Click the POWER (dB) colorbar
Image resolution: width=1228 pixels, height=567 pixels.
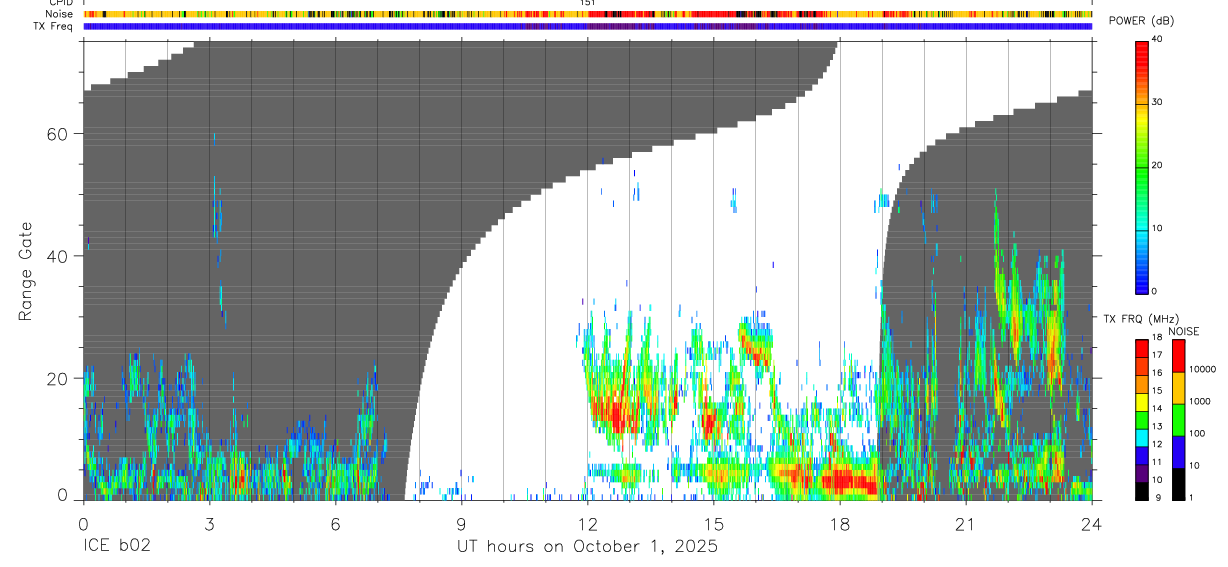pos(1142,166)
